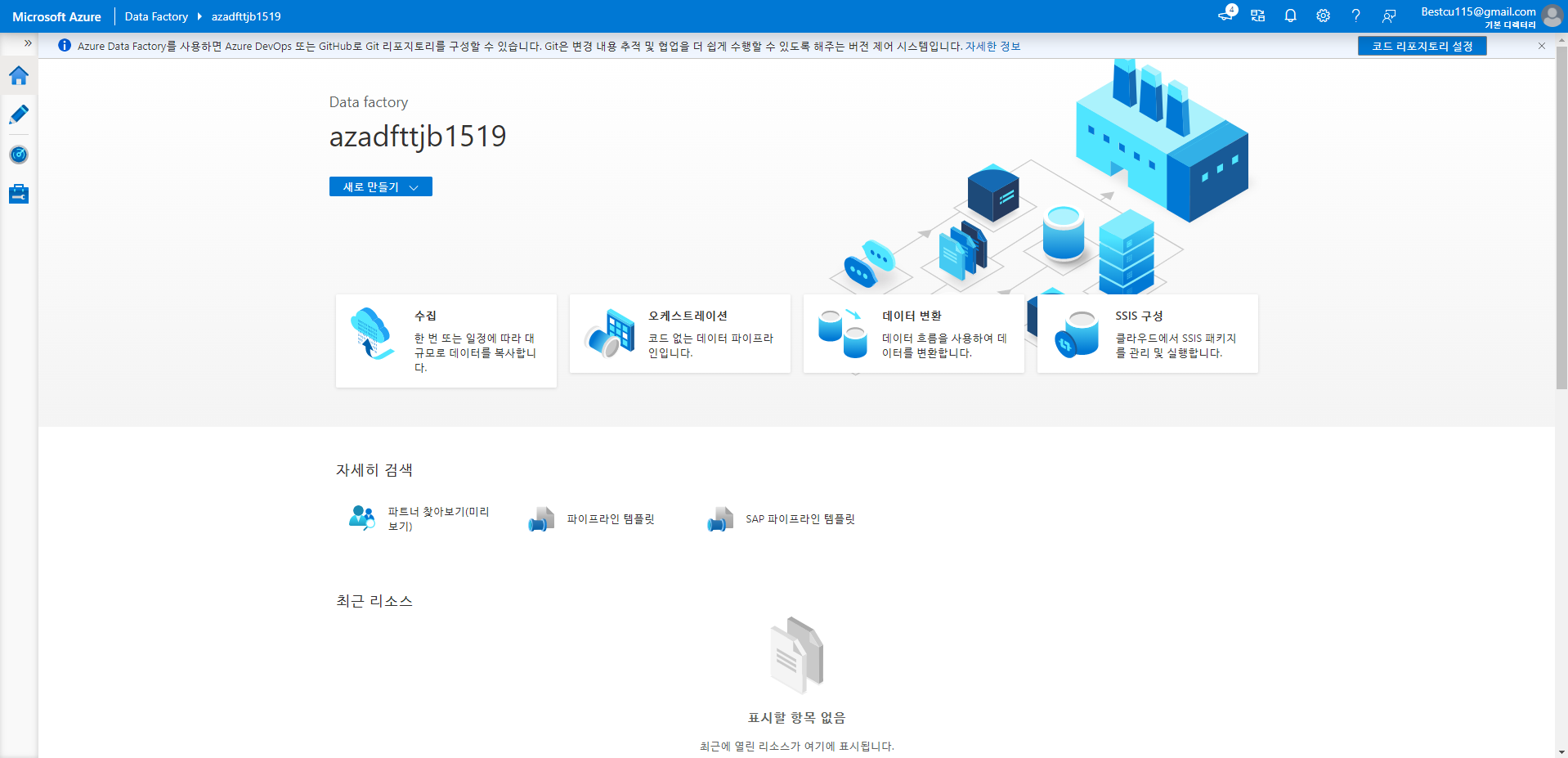Open the Home hub in sidebar
1568x758 pixels.
19,76
